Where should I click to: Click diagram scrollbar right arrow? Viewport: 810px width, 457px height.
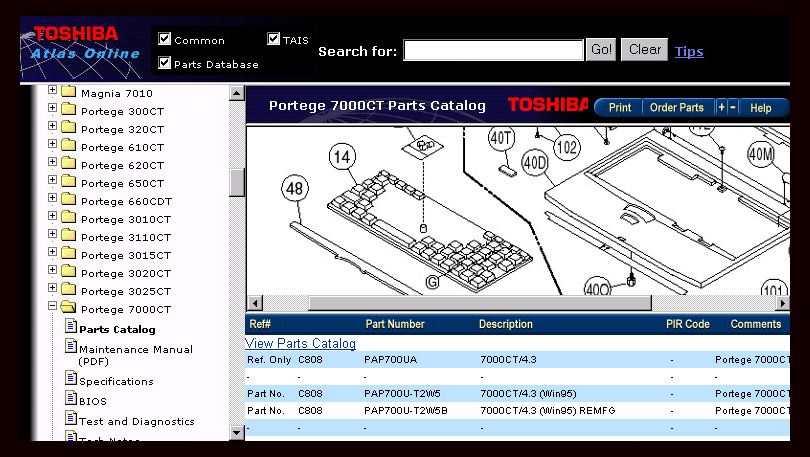(x=783, y=303)
